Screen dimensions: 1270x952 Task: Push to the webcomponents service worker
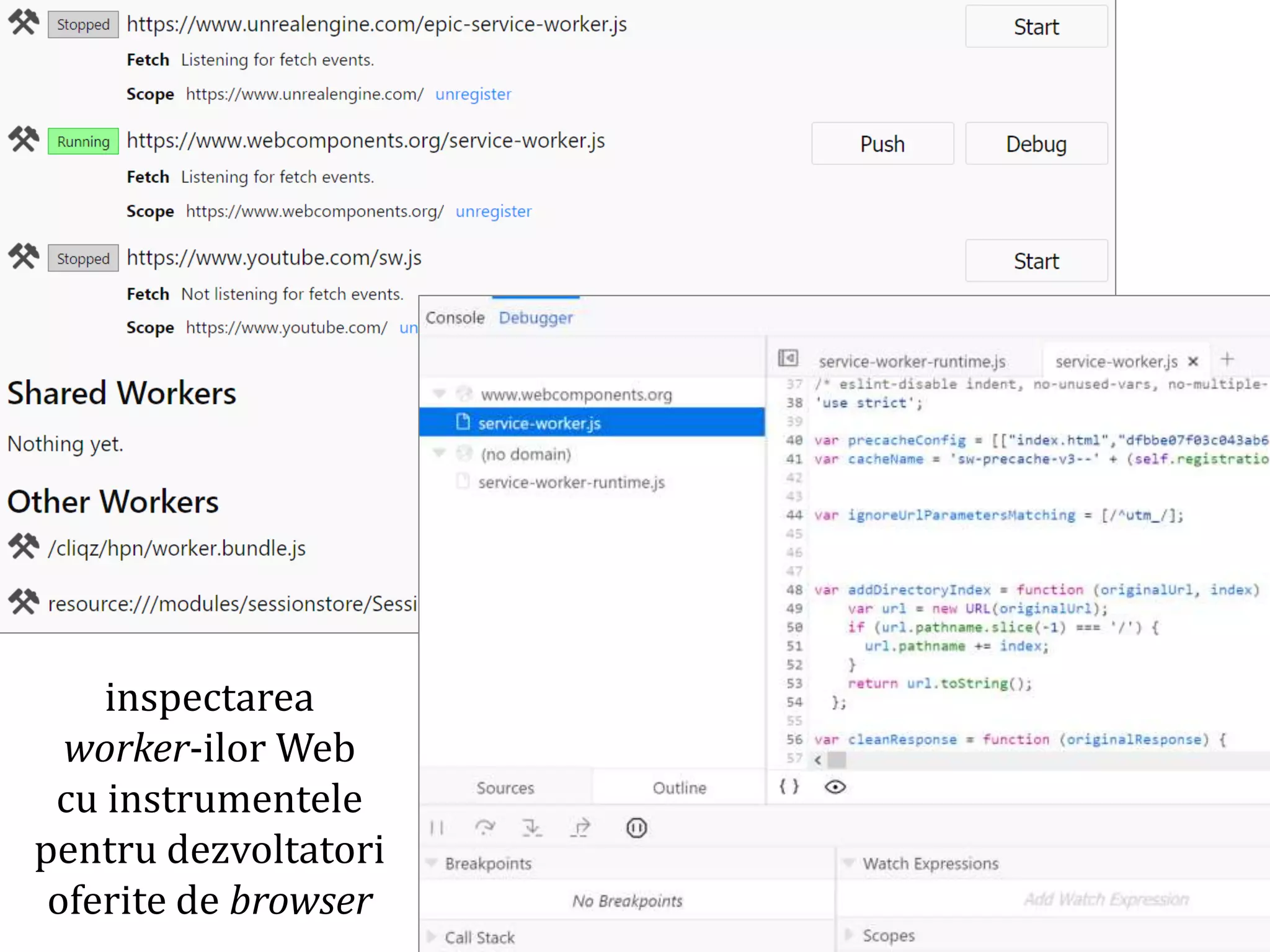pyautogui.click(x=882, y=144)
